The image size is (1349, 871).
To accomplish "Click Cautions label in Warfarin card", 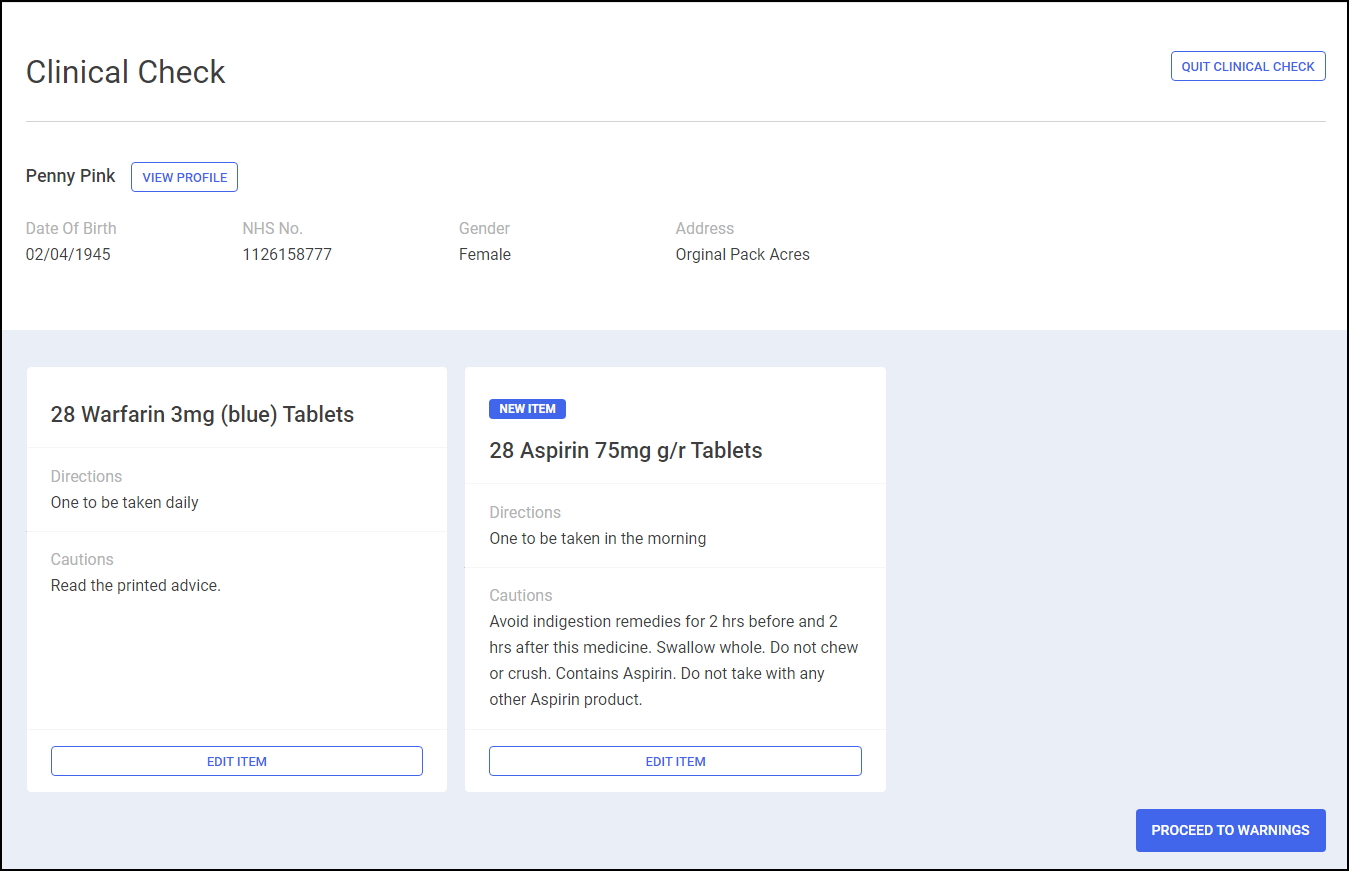I will (82, 559).
